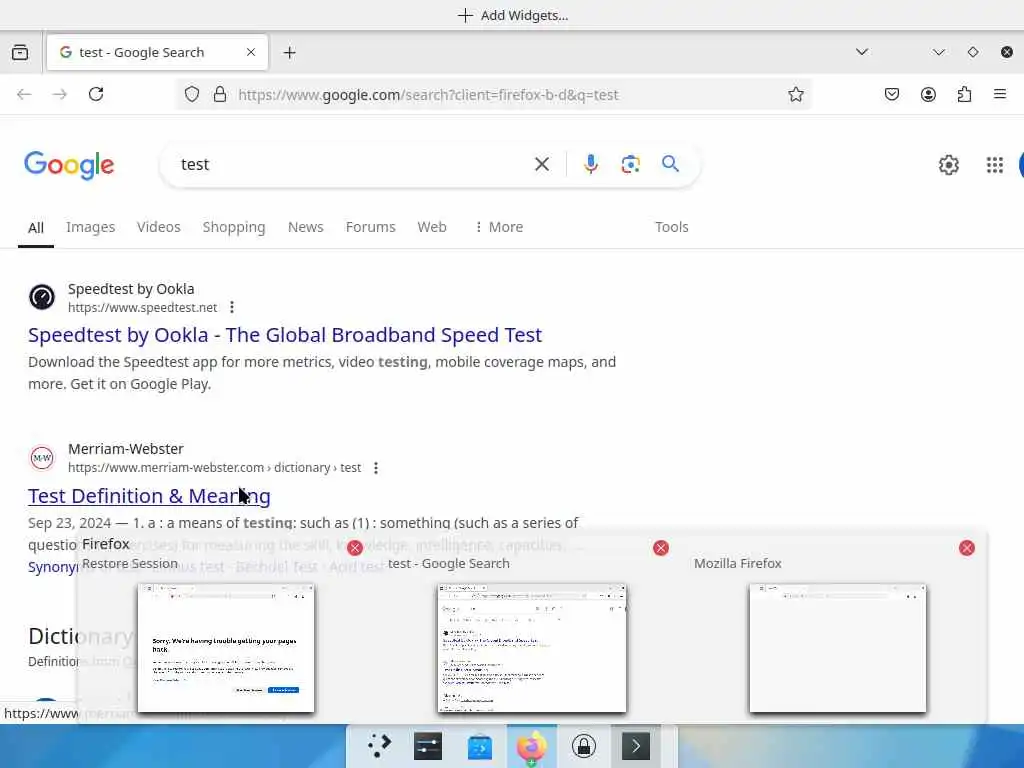Open the KDE application launcher

pos(379,746)
